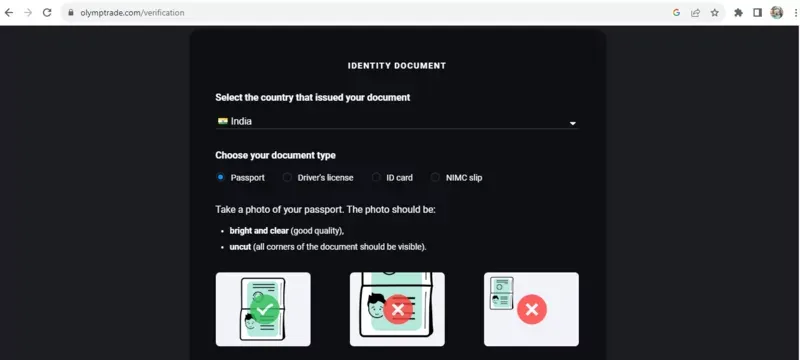Click the share page icon
This screenshot has width=800, height=360.
(695, 13)
